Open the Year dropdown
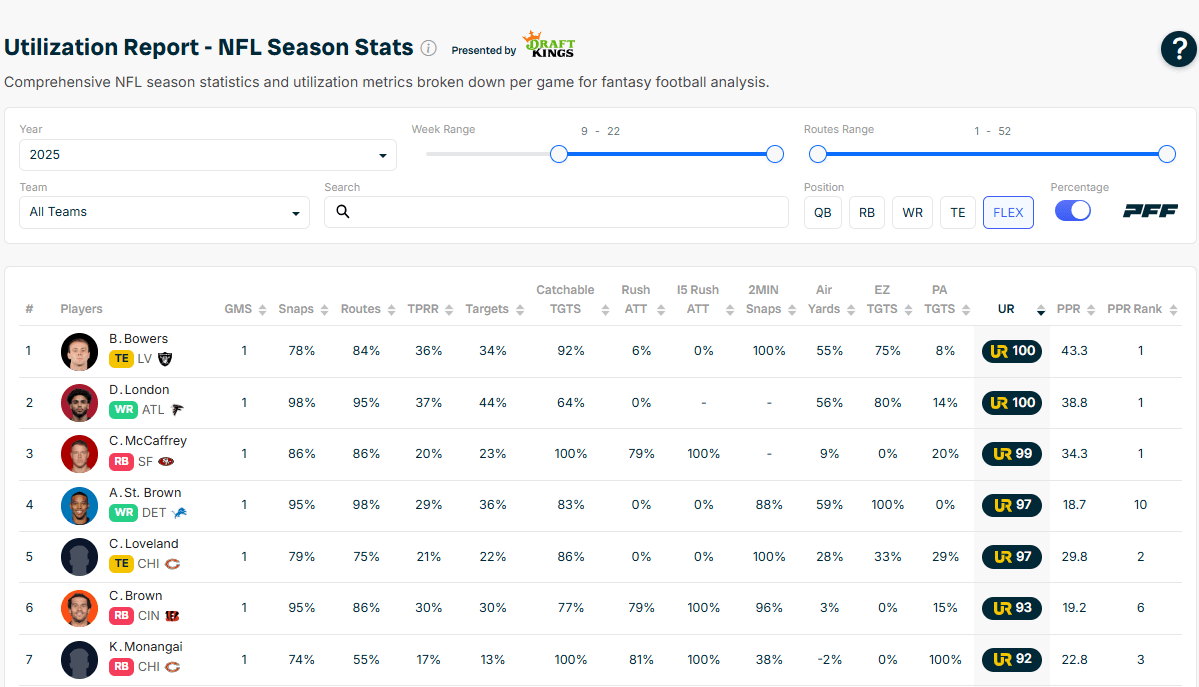Viewport: 1199px width, 687px height. [x=208, y=155]
